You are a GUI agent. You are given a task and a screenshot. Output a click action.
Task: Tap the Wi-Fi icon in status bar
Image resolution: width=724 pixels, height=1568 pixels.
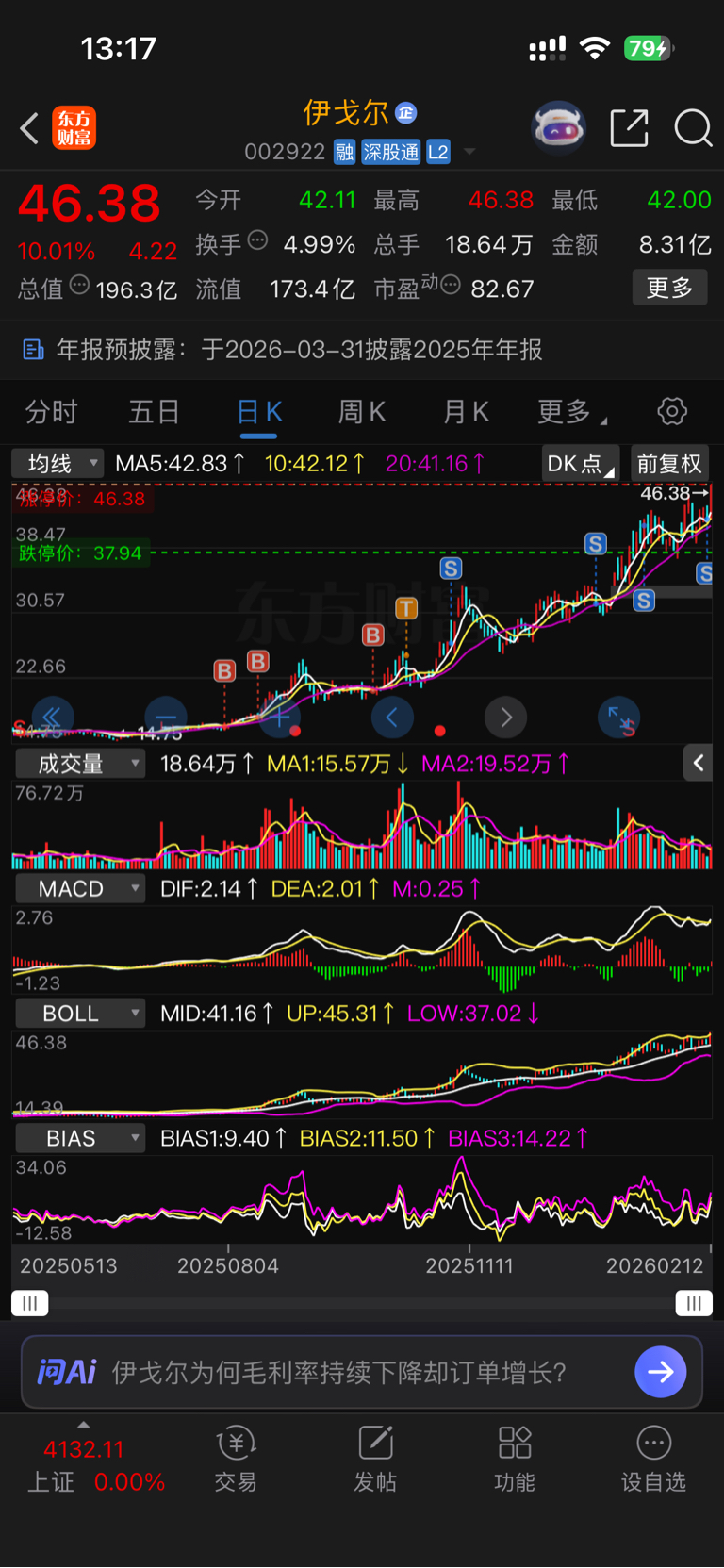[x=594, y=48]
